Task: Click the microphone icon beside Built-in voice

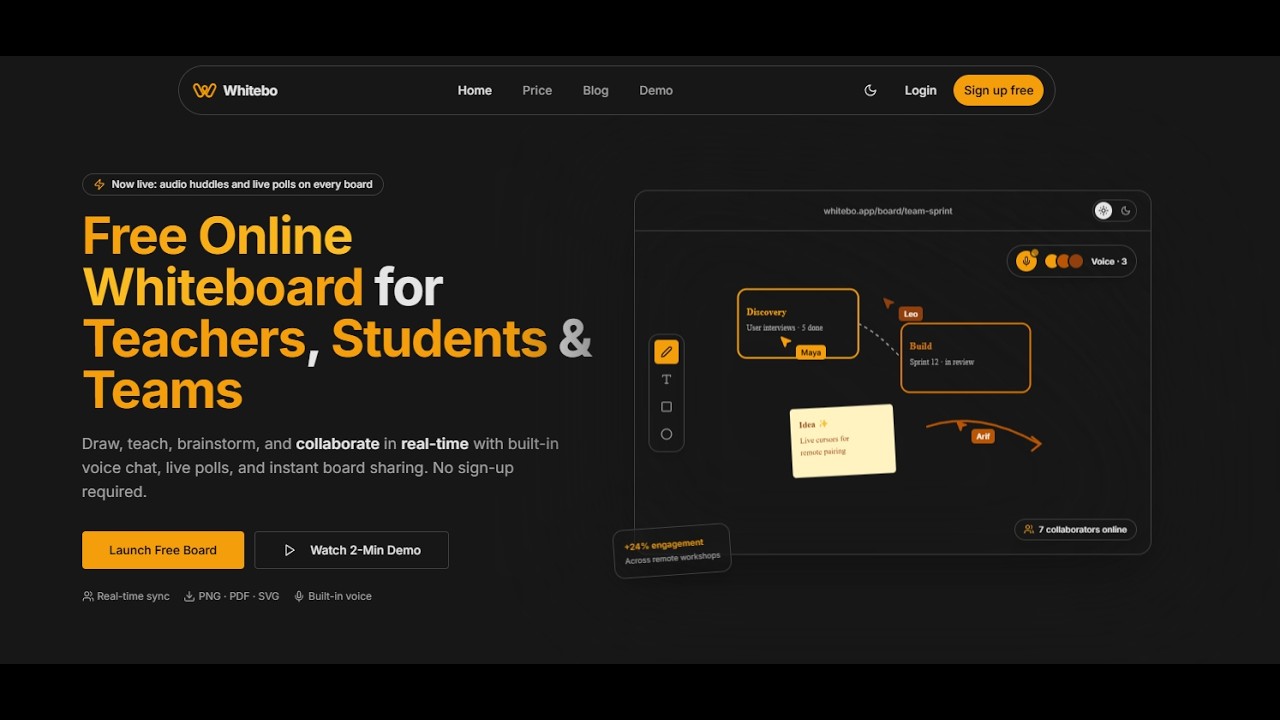Action: [299, 596]
